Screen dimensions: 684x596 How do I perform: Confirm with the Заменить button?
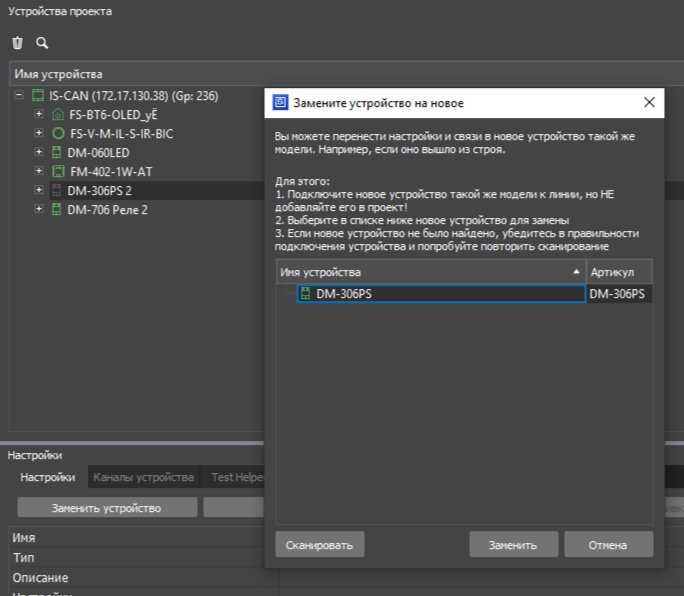coord(512,545)
